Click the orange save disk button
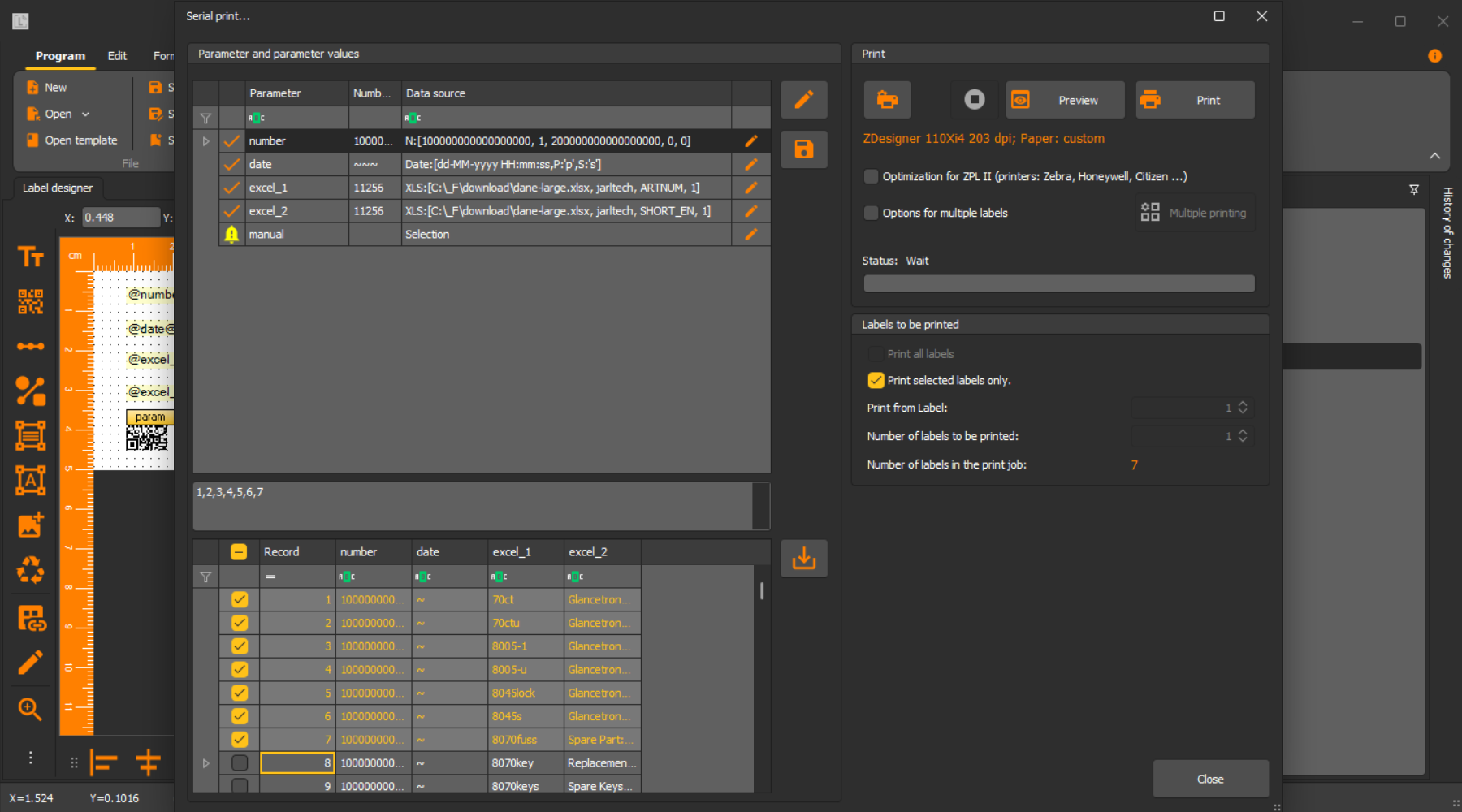The height and width of the screenshot is (812, 1462). point(803,149)
